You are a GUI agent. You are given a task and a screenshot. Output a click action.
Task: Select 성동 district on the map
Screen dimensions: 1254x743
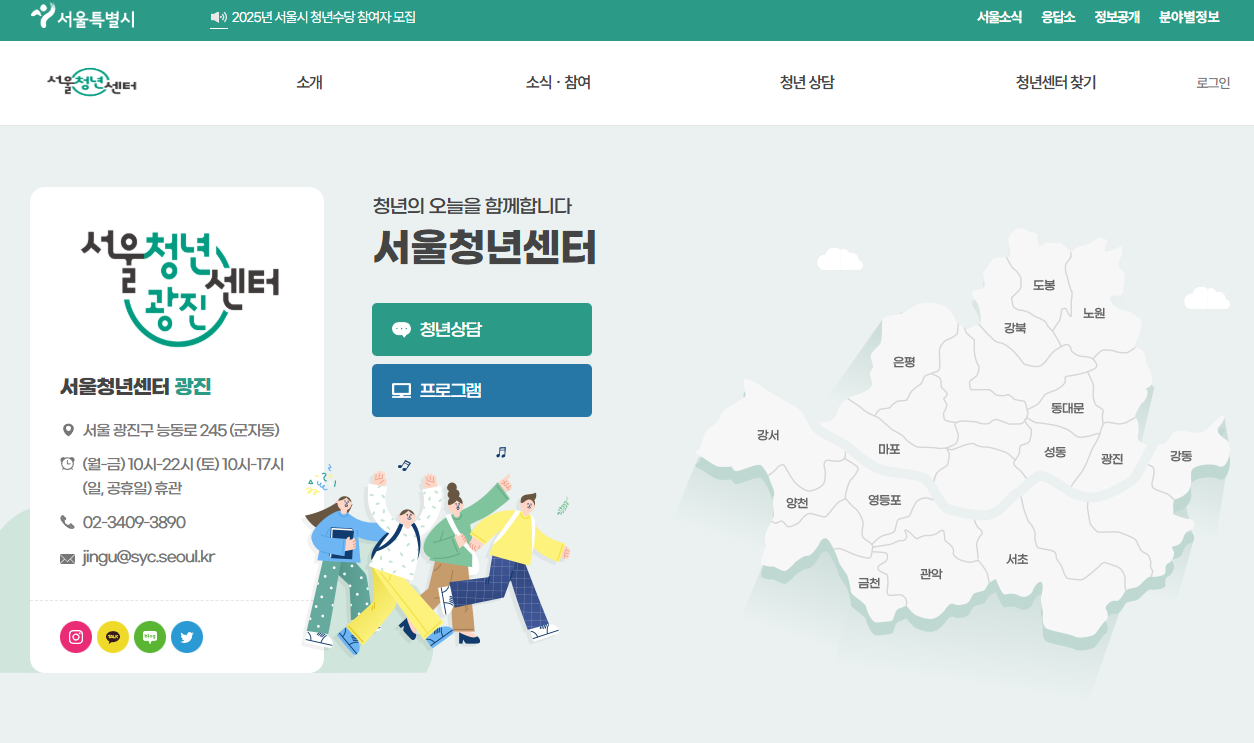[1055, 452]
